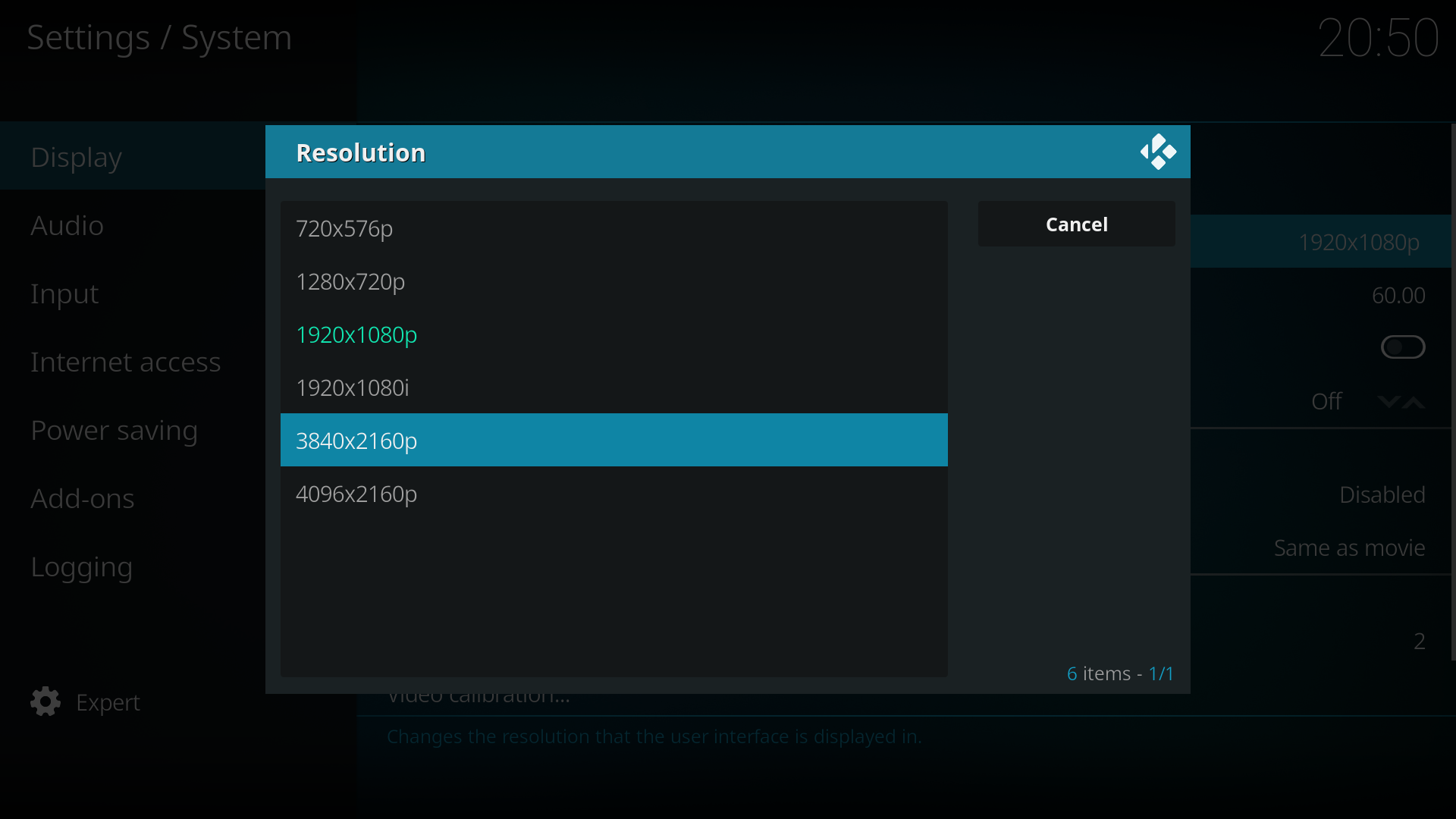Toggle the switch below 60.00 refresh rate
Viewport: 1456px width, 819px height.
click(1402, 347)
